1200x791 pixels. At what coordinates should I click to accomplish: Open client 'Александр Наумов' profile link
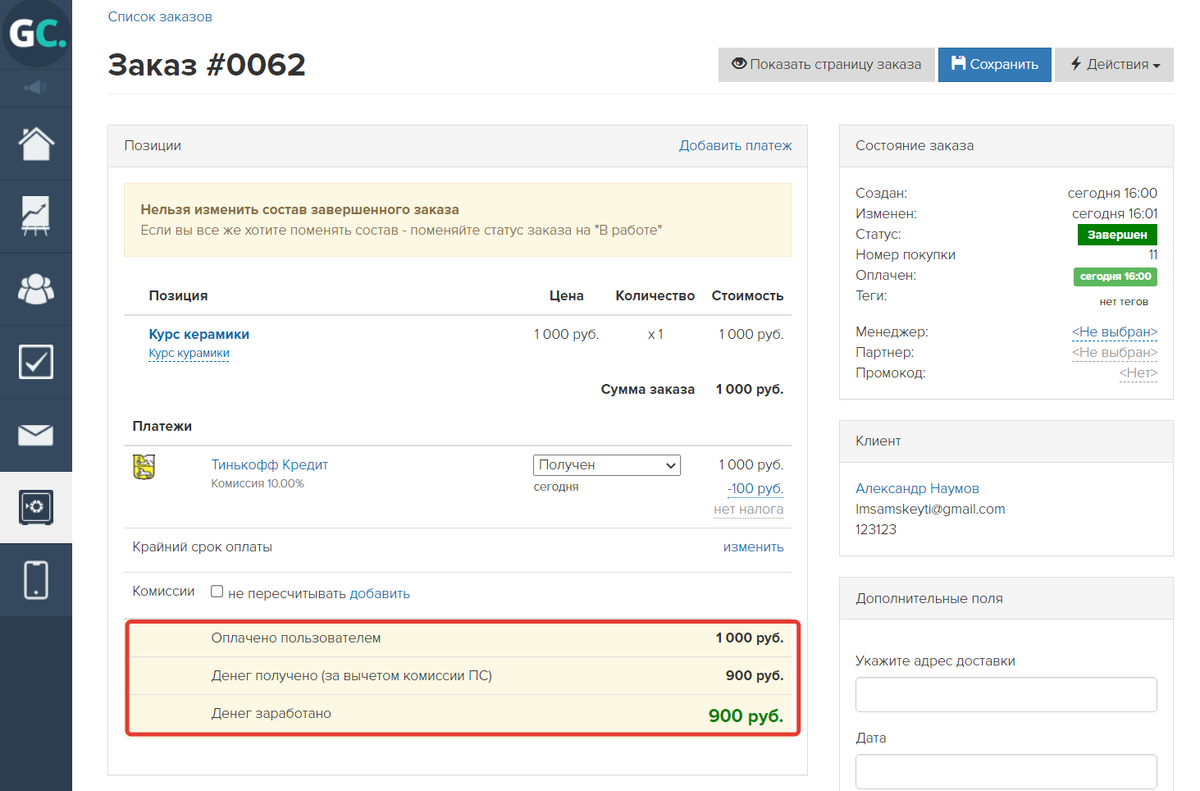917,489
